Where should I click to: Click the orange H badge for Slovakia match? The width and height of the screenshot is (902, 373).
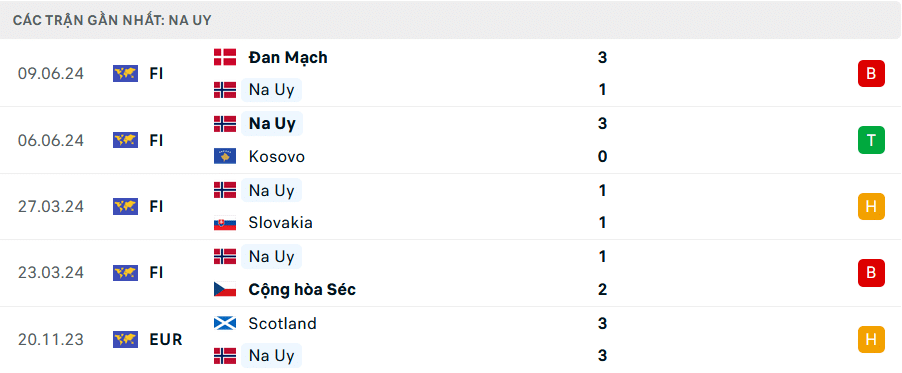pyautogui.click(x=872, y=207)
